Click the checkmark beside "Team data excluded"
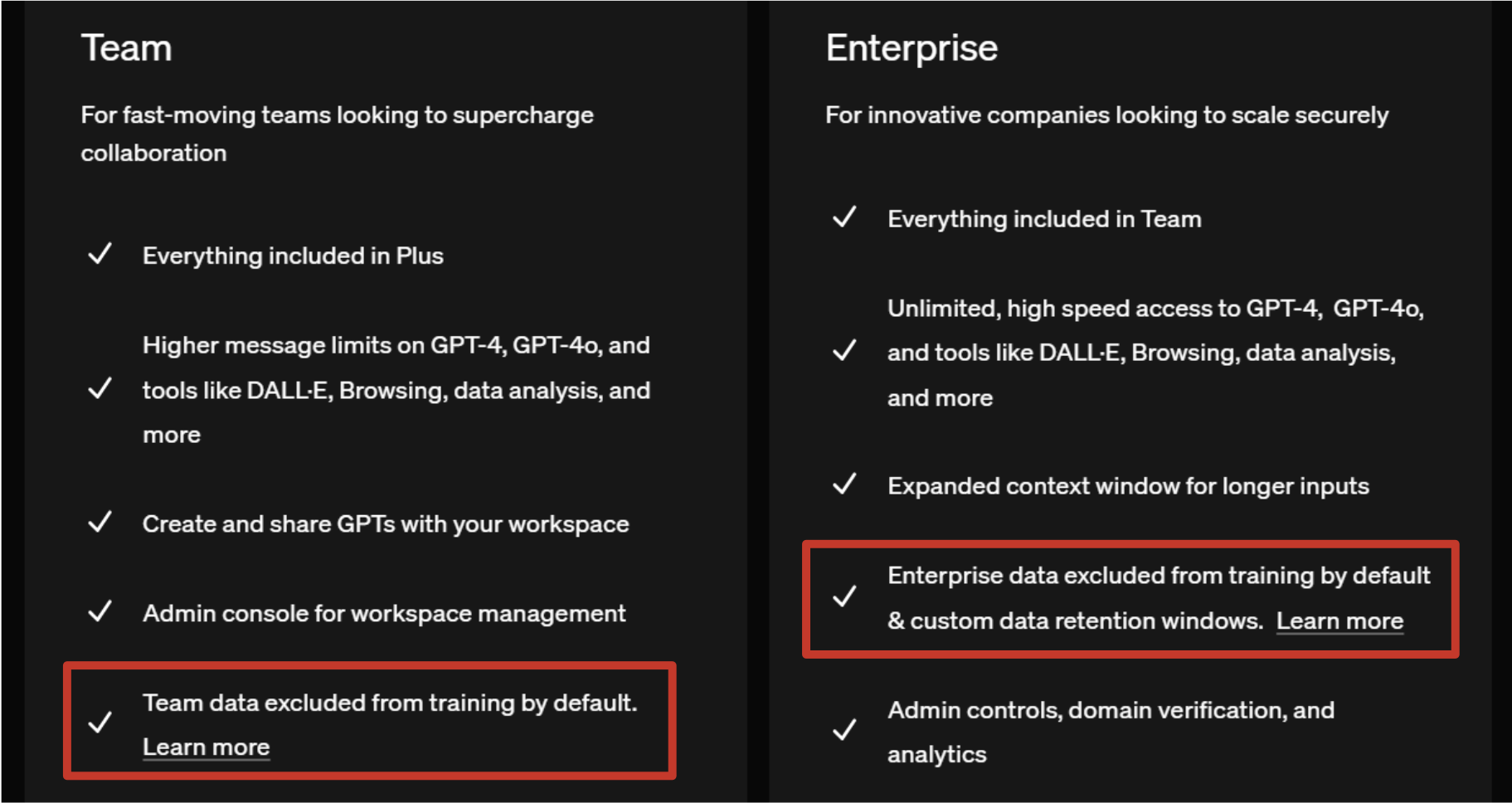Viewport: 1512px width, 803px height. pyautogui.click(x=100, y=723)
